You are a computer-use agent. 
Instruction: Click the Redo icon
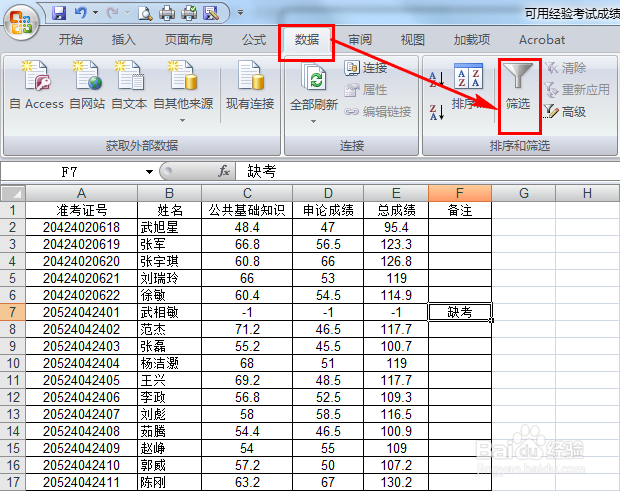113,13
